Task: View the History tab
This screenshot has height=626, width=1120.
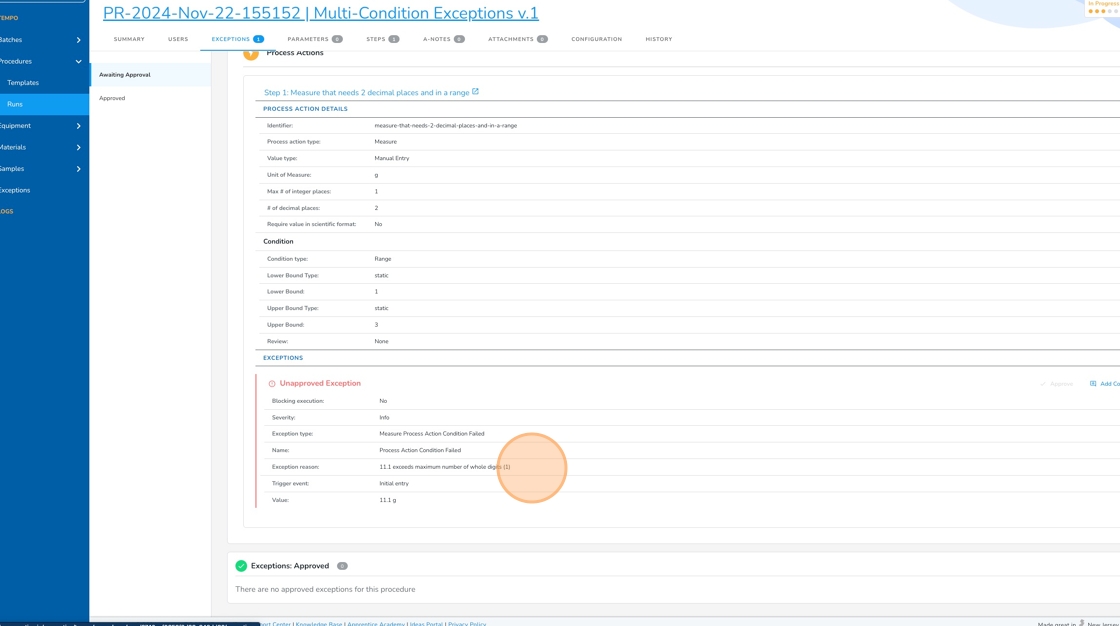Action: (x=659, y=39)
